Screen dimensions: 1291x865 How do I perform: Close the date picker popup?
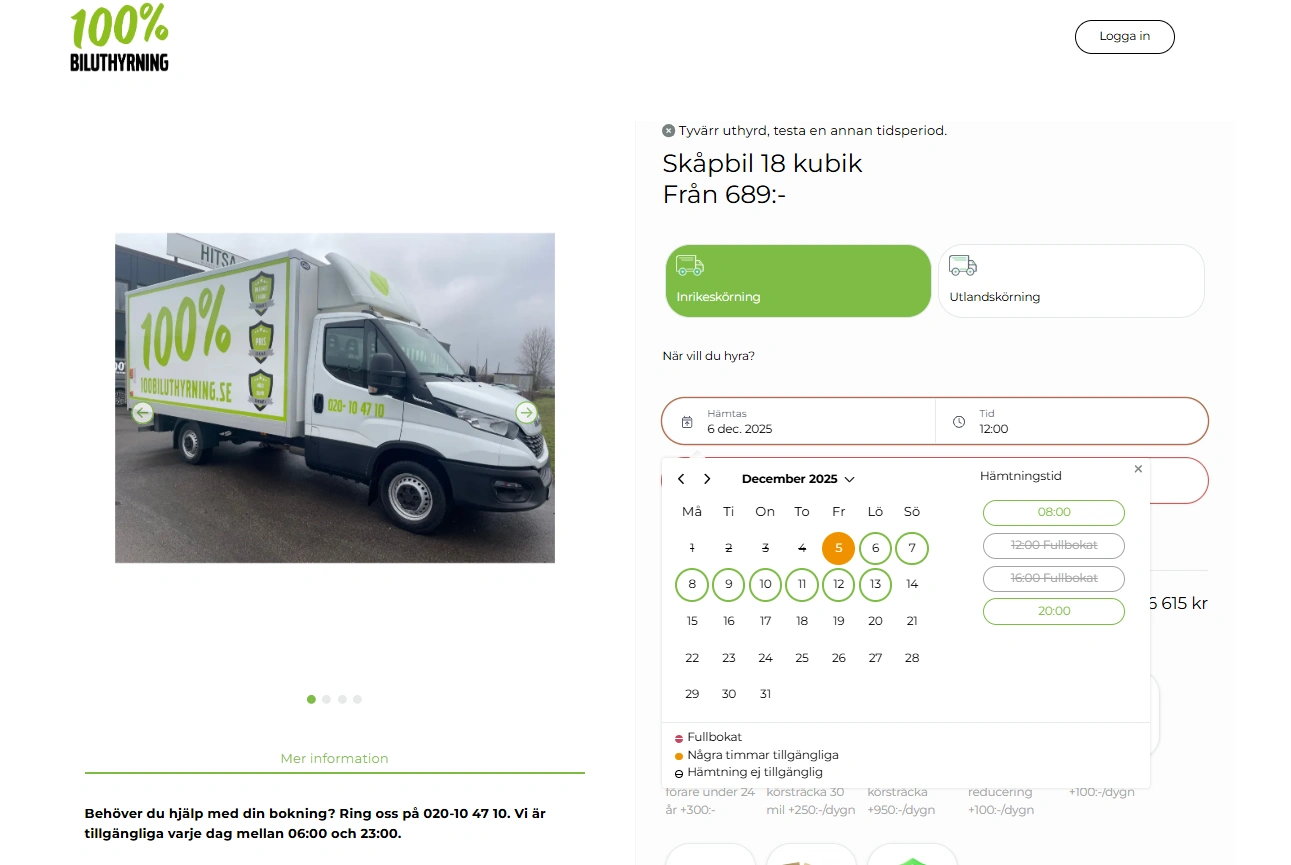1138,469
